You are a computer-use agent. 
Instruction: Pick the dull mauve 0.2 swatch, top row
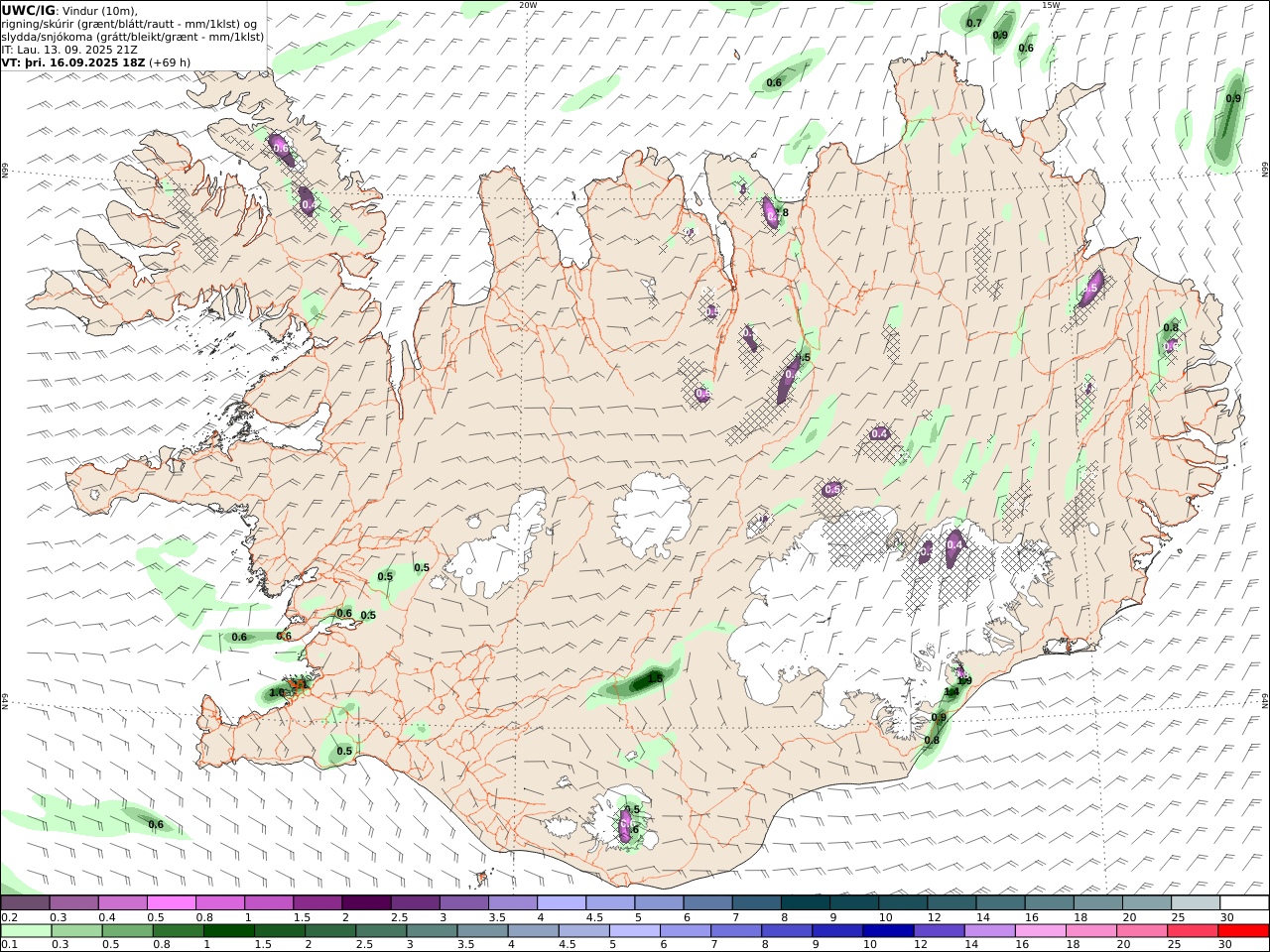(x=26, y=903)
